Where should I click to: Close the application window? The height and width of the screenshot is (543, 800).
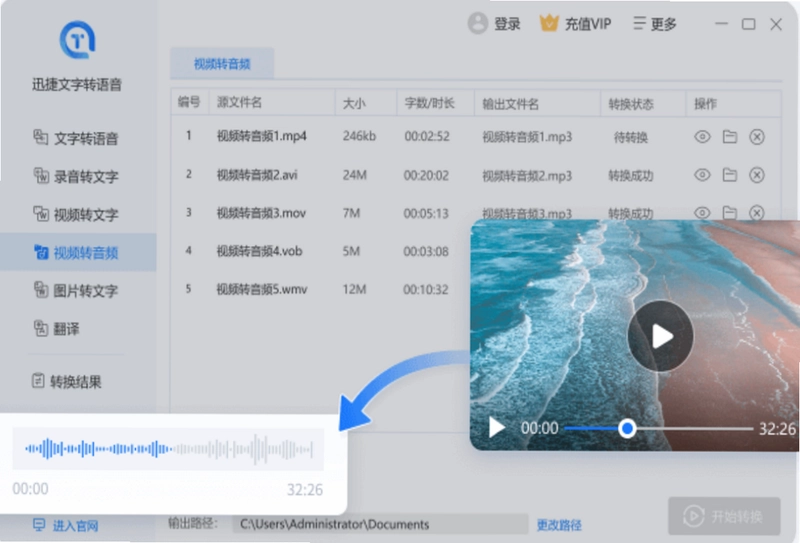[x=776, y=24]
